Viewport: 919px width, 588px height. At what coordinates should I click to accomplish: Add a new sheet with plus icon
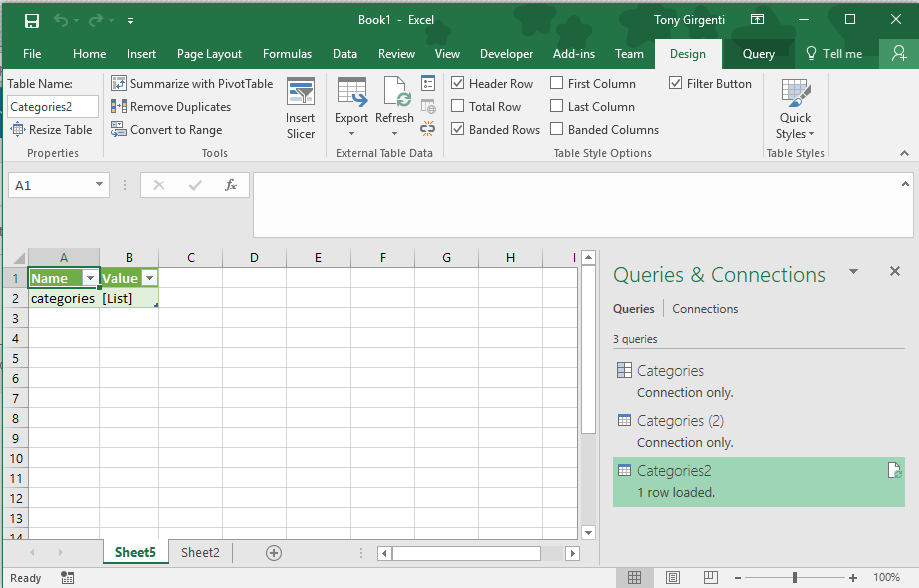click(x=274, y=553)
